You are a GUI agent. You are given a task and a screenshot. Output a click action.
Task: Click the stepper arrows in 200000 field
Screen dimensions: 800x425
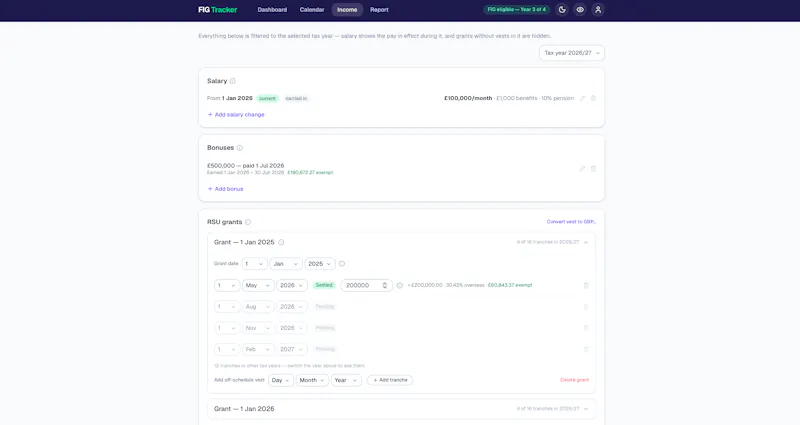[x=385, y=285]
